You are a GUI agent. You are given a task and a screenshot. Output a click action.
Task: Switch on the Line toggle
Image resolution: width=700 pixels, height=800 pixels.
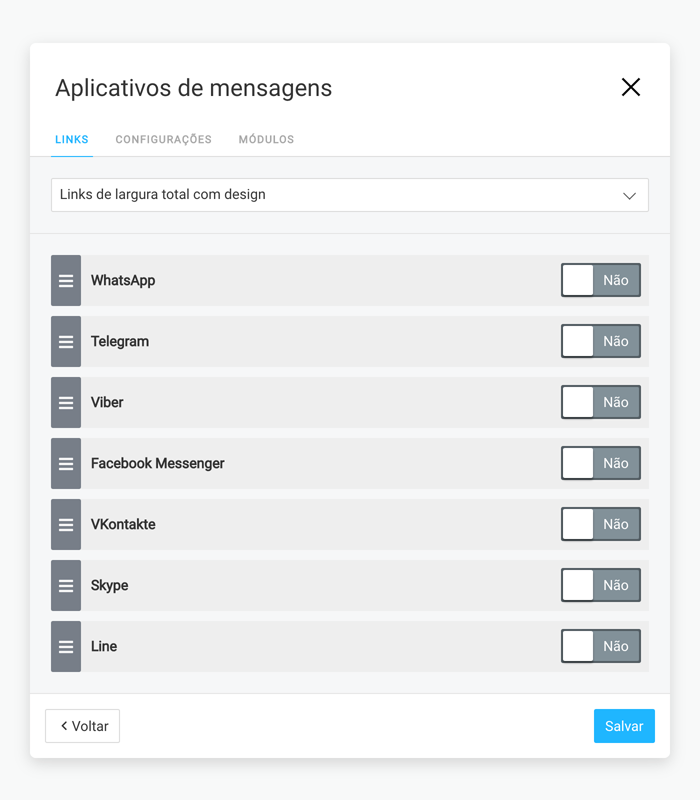coord(601,646)
